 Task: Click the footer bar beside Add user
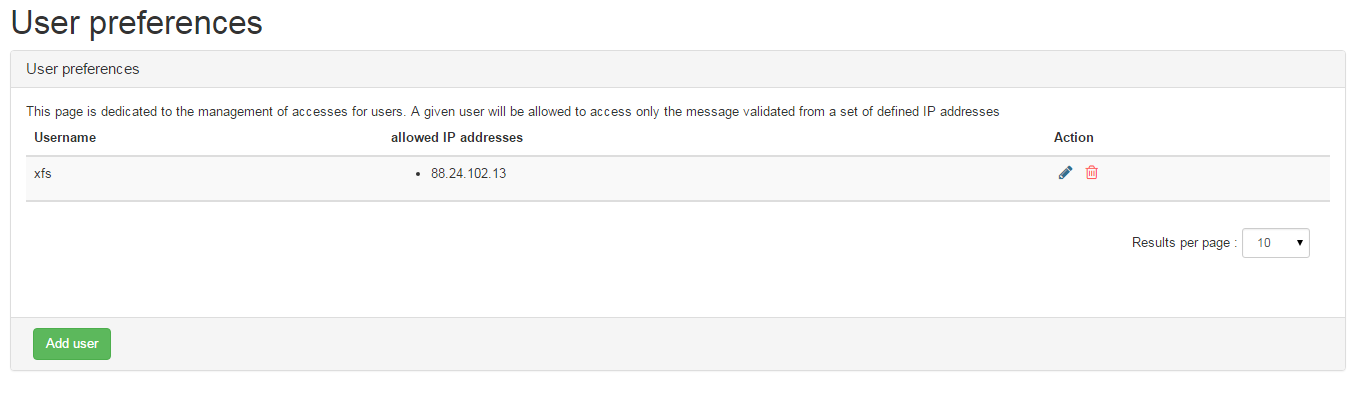(x=700, y=343)
